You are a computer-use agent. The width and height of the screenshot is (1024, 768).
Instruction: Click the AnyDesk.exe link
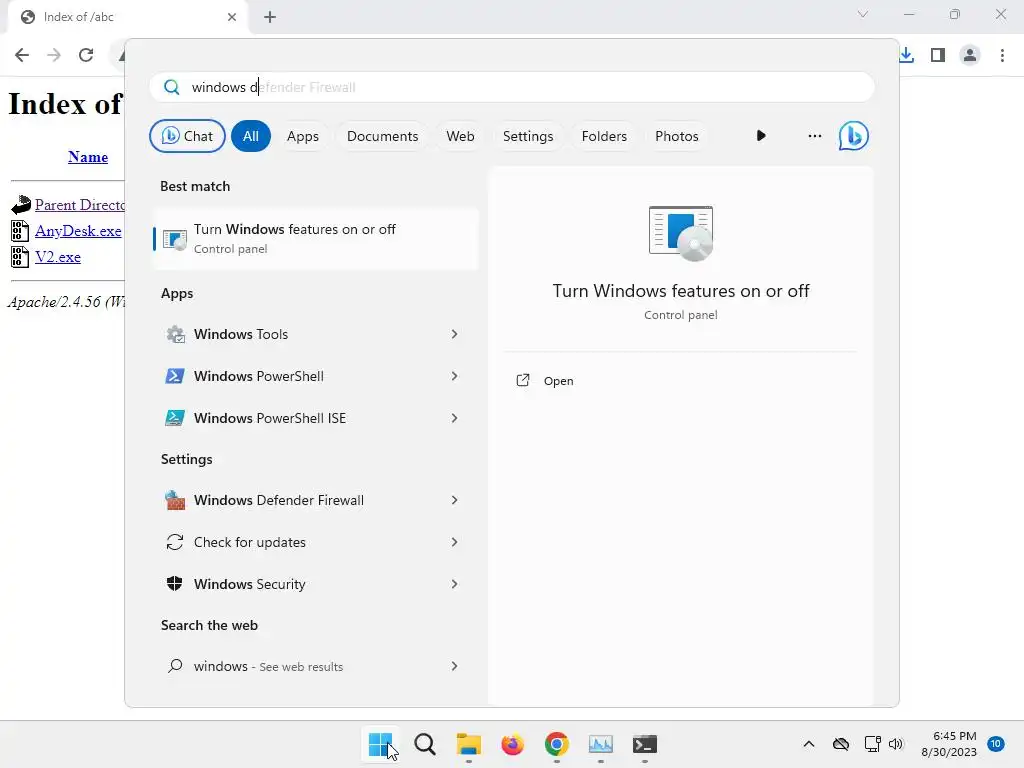coord(78,231)
